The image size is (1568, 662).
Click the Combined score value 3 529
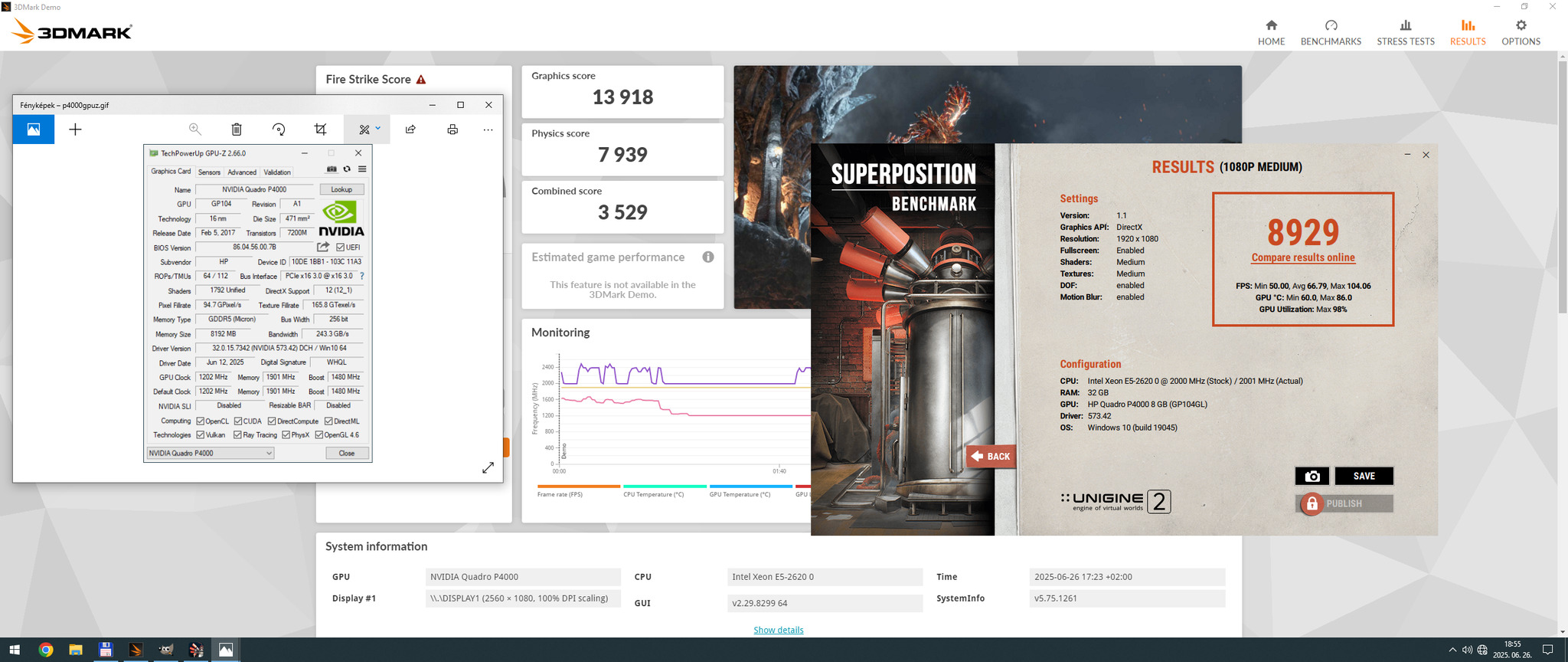[x=622, y=212]
